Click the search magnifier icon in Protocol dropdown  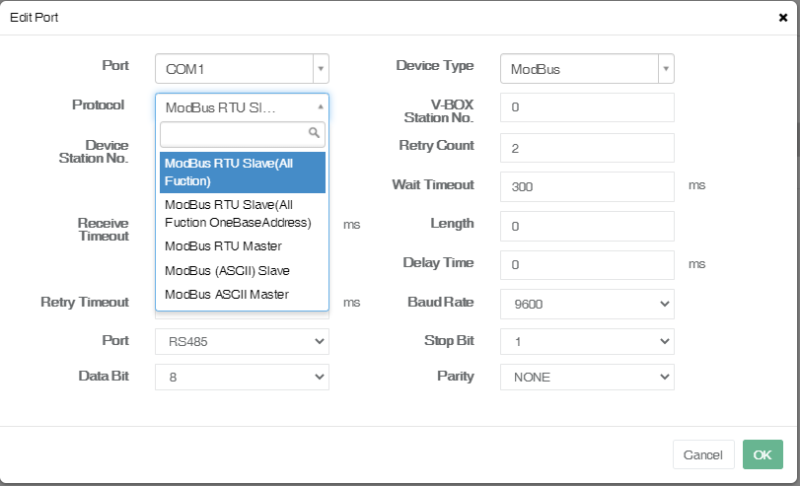click(313, 132)
